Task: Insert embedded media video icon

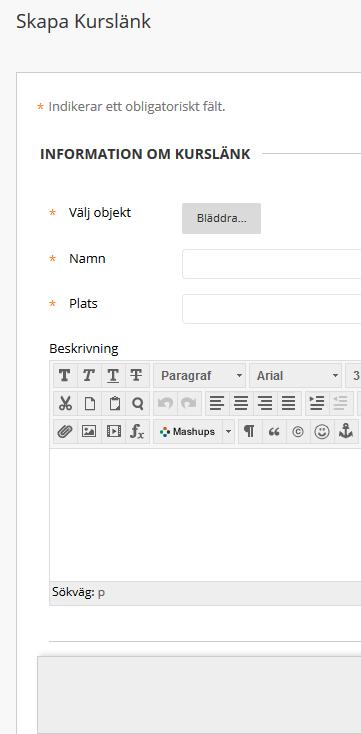Action: (x=113, y=432)
